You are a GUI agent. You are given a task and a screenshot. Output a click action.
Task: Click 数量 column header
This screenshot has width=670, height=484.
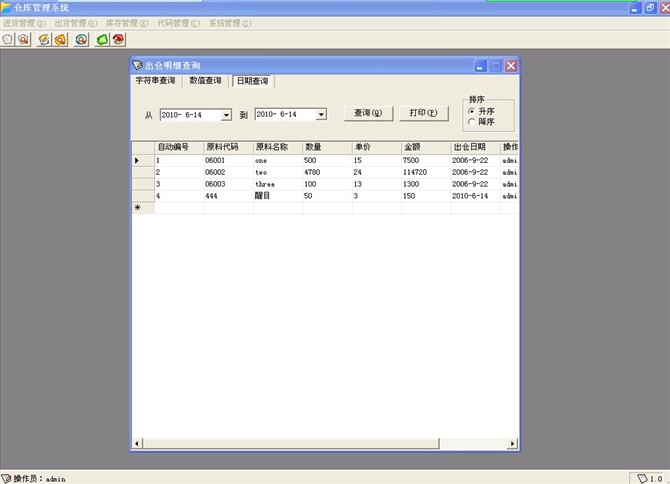[x=327, y=147]
